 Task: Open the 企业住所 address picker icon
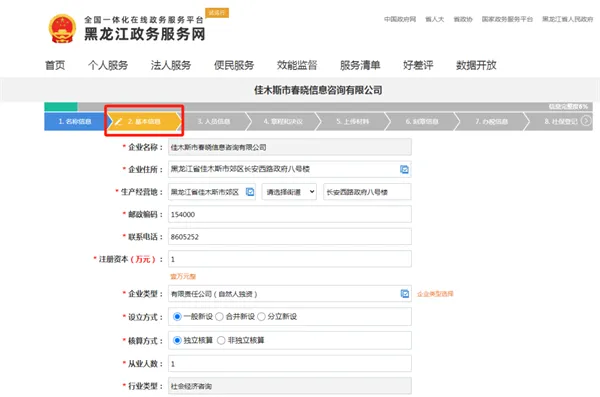(x=404, y=169)
